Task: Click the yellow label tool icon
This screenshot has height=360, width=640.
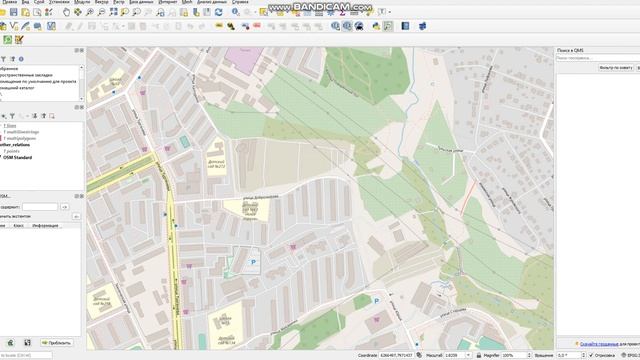Action: 219,26
